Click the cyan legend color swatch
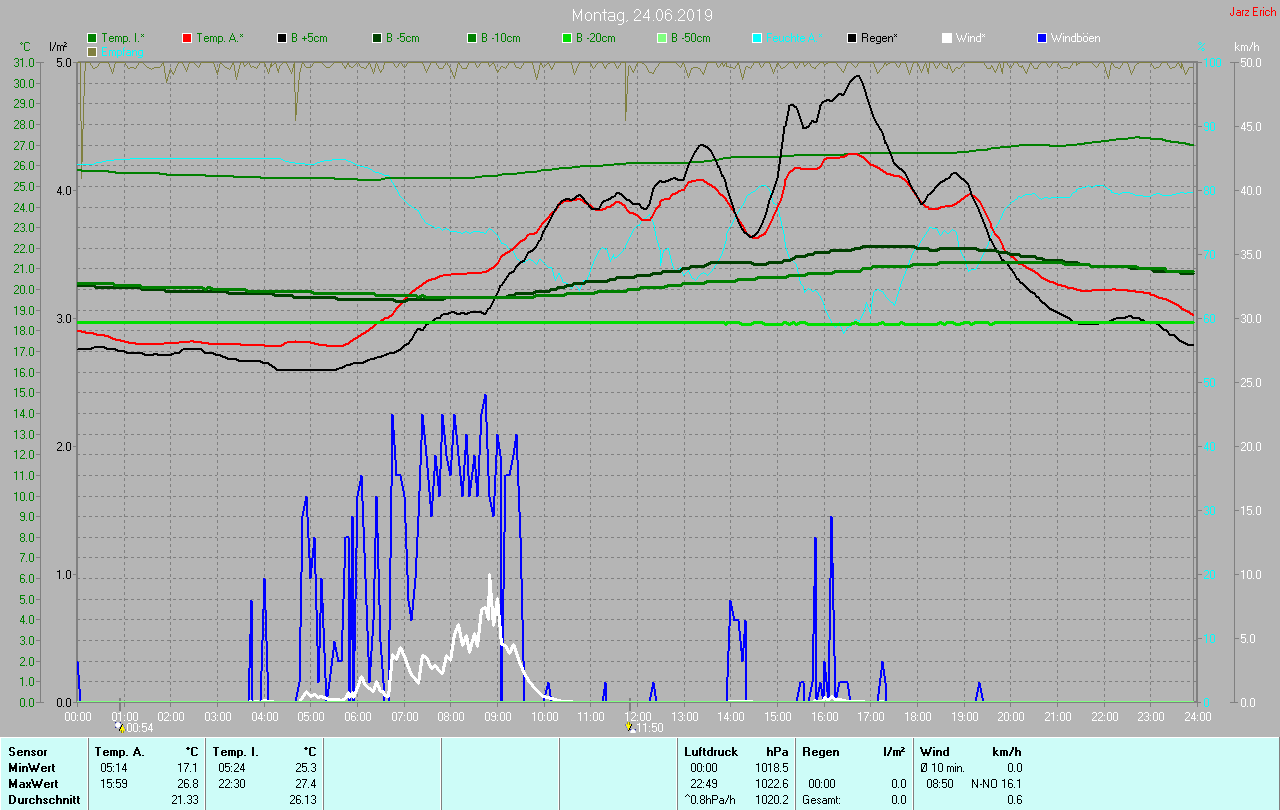The width and height of the screenshot is (1280, 810). point(757,38)
